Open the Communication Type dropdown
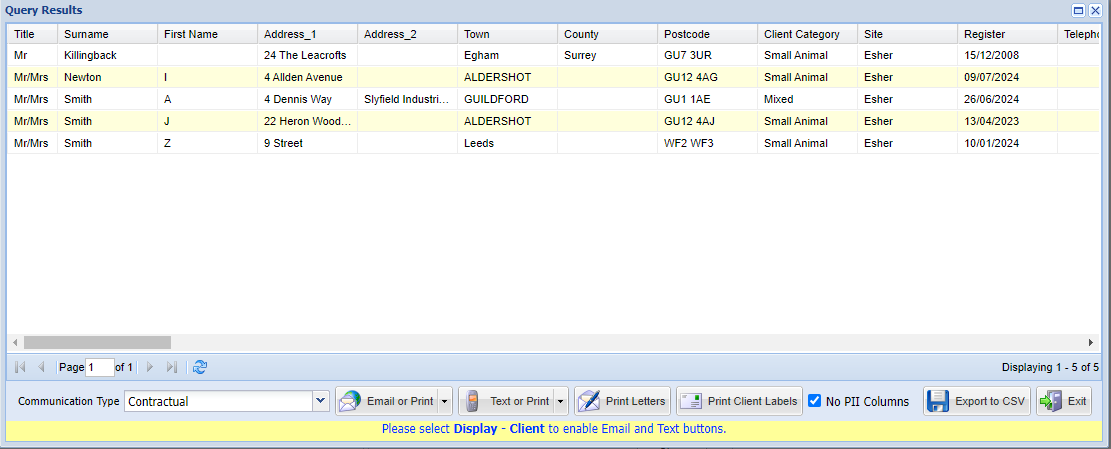Image resolution: width=1111 pixels, height=449 pixels. pos(321,402)
